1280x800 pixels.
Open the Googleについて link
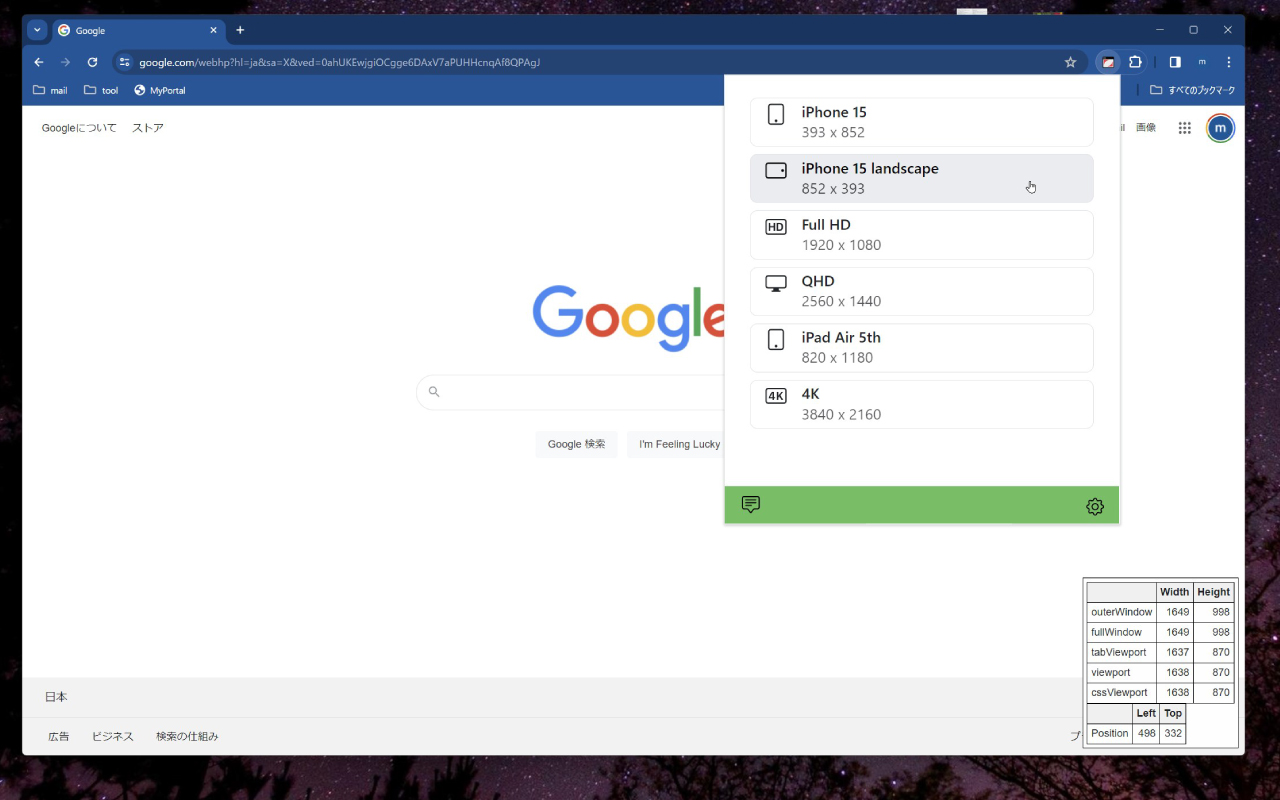tap(79, 128)
